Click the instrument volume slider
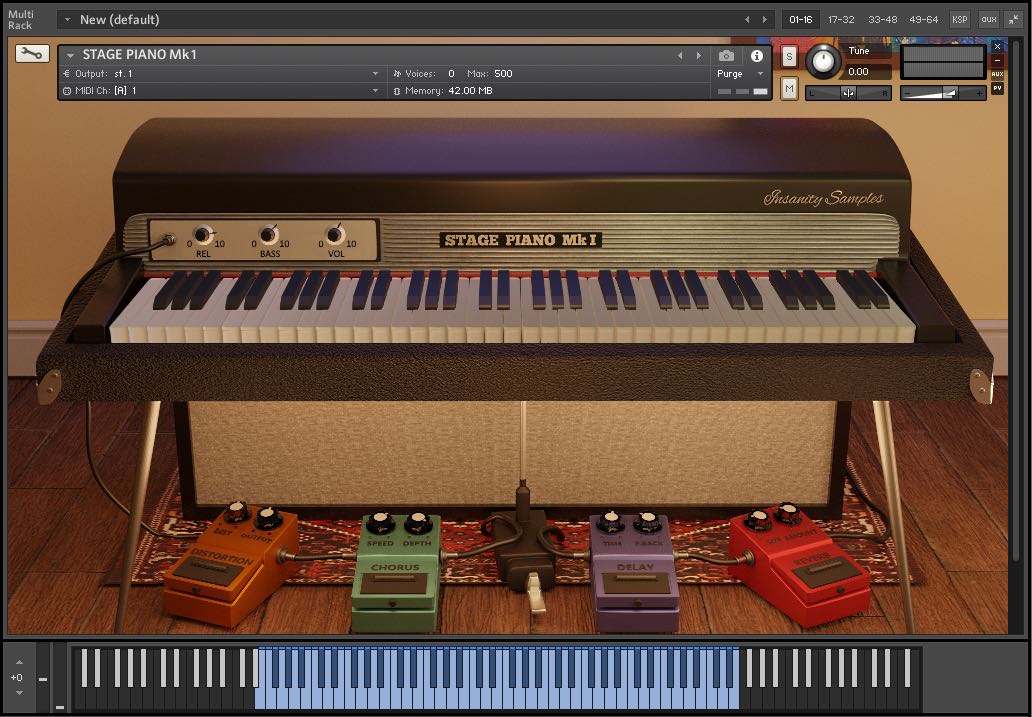Image resolution: width=1032 pixels, height=717 pixels. click(942, 93)
